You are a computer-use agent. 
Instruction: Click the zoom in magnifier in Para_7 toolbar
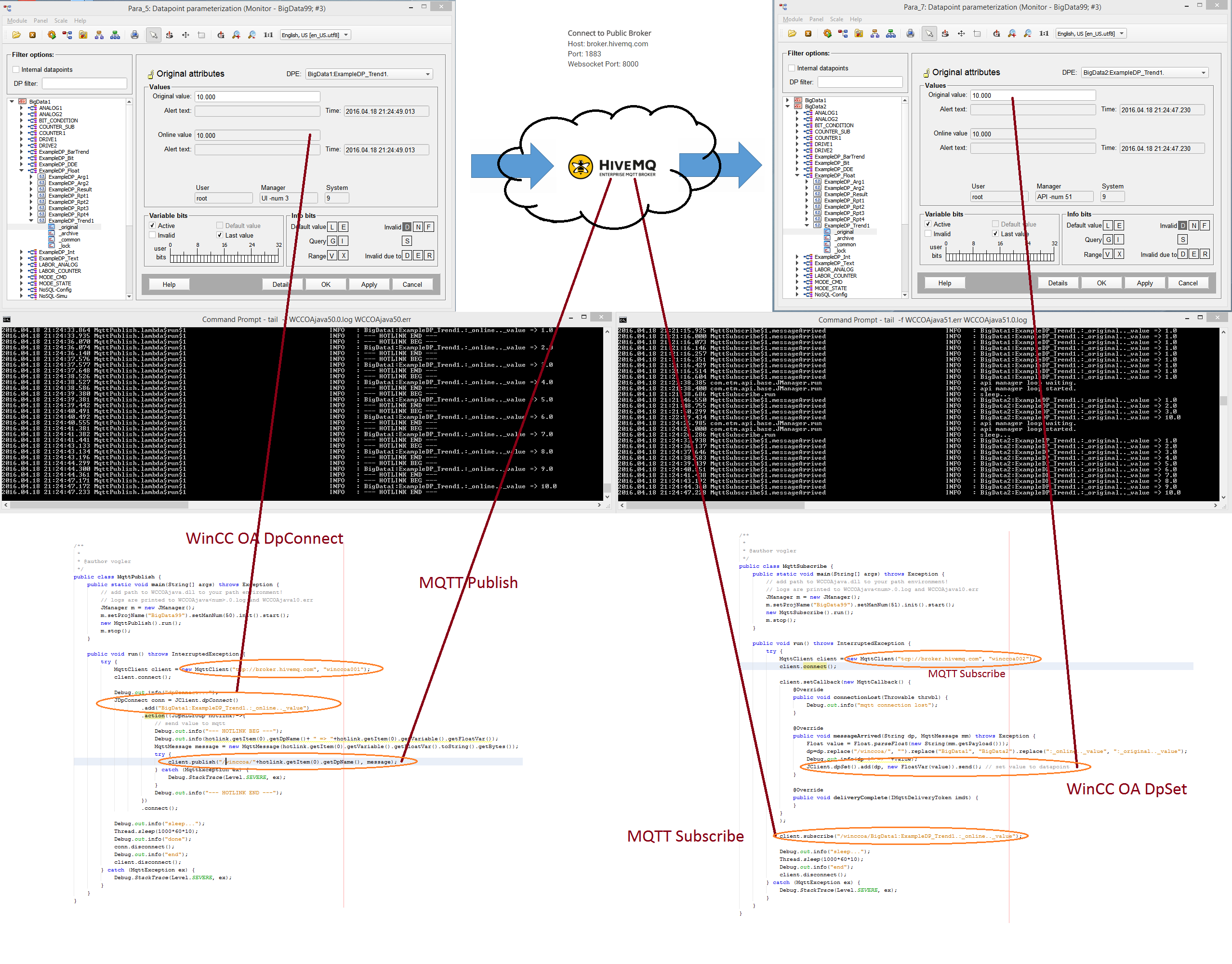pyautogui.click(x=1012, y=34)
